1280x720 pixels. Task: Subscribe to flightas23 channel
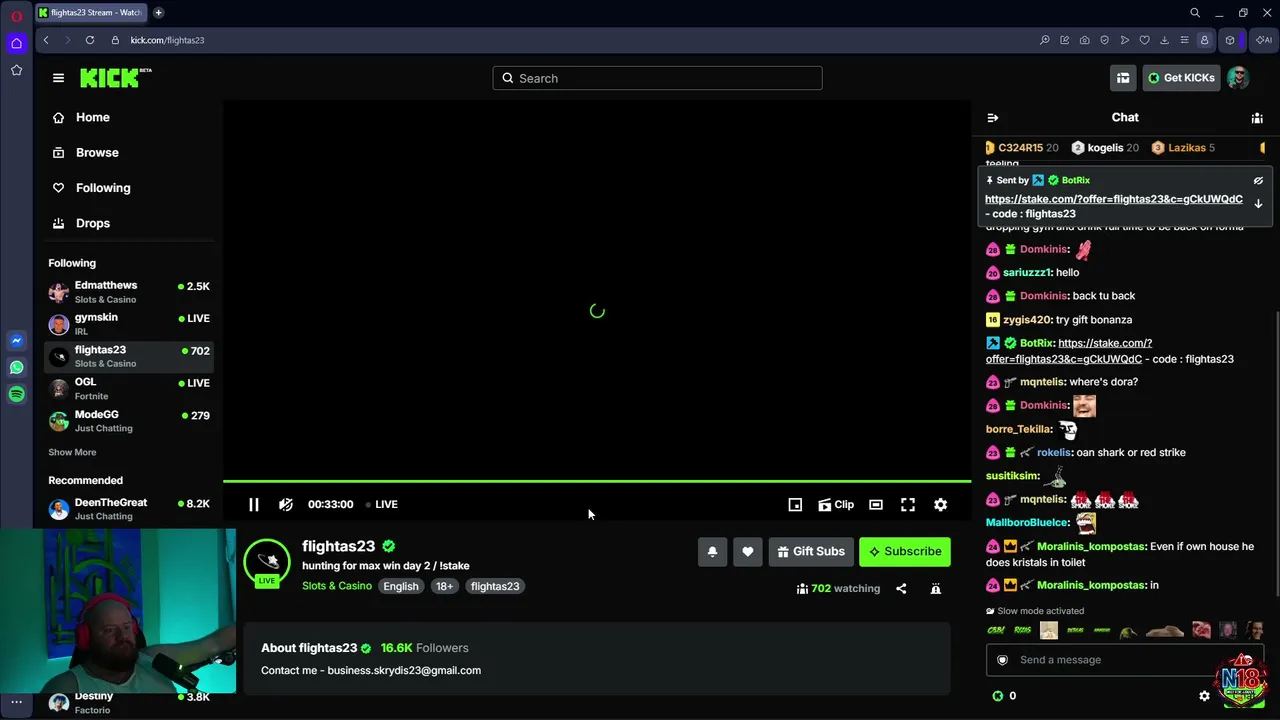click(x=905, y=552)
